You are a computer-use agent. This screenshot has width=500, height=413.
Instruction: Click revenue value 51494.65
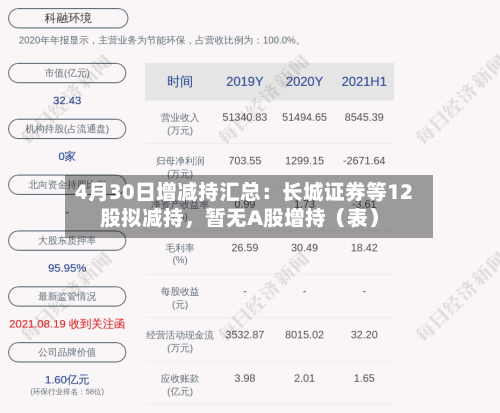(304, 117)
